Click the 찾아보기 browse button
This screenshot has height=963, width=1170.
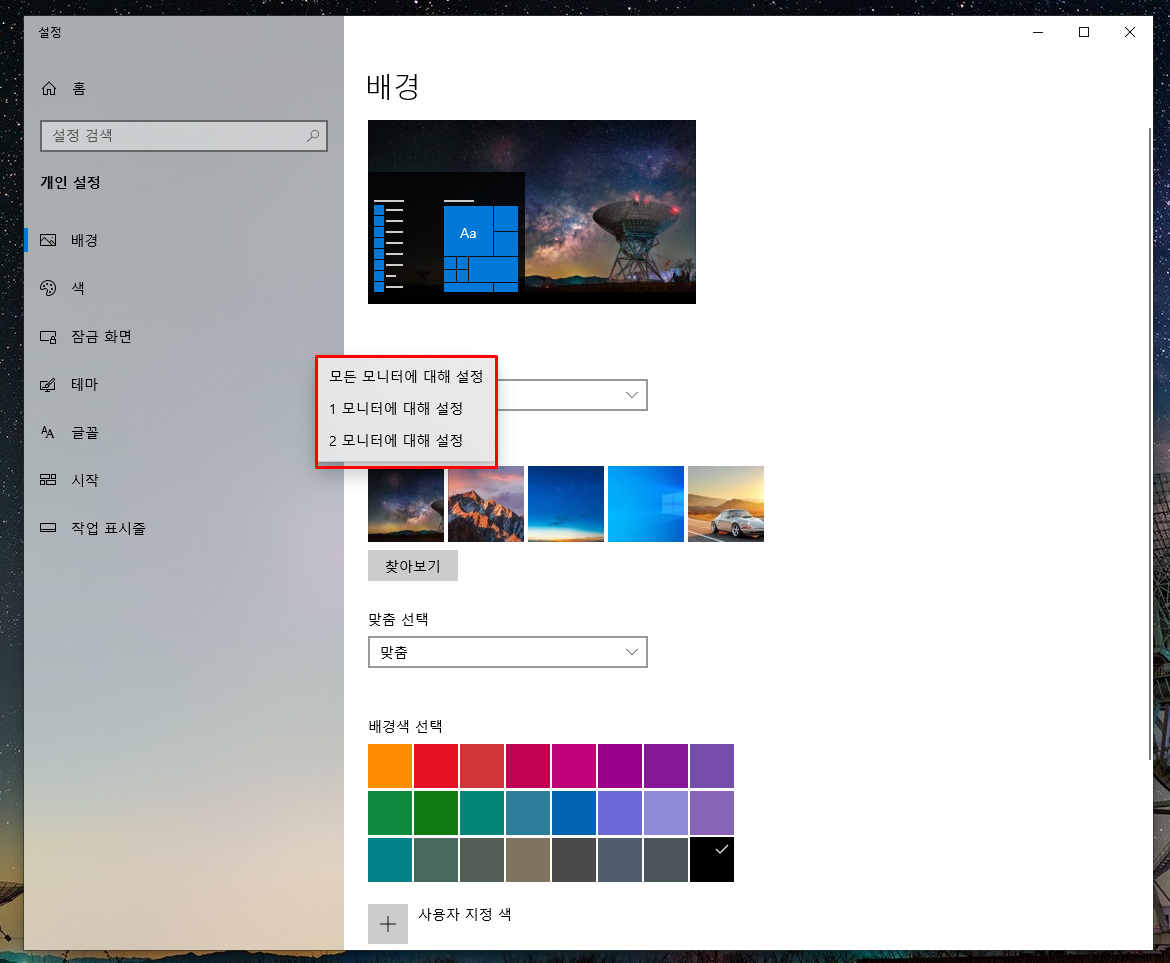coord(413,566)
